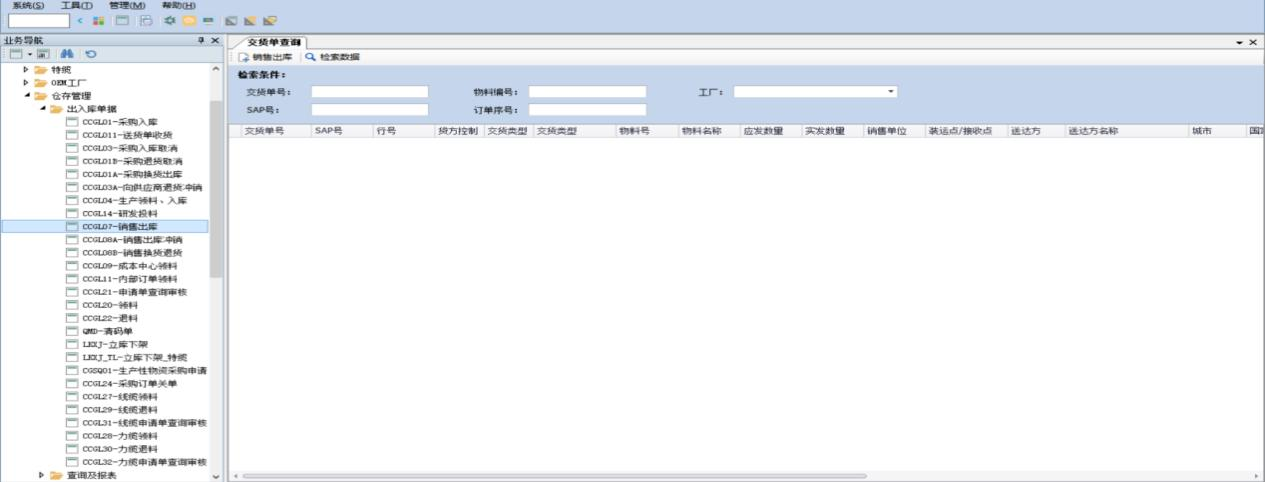Pin the 业务导航 navigation panel

201,40
